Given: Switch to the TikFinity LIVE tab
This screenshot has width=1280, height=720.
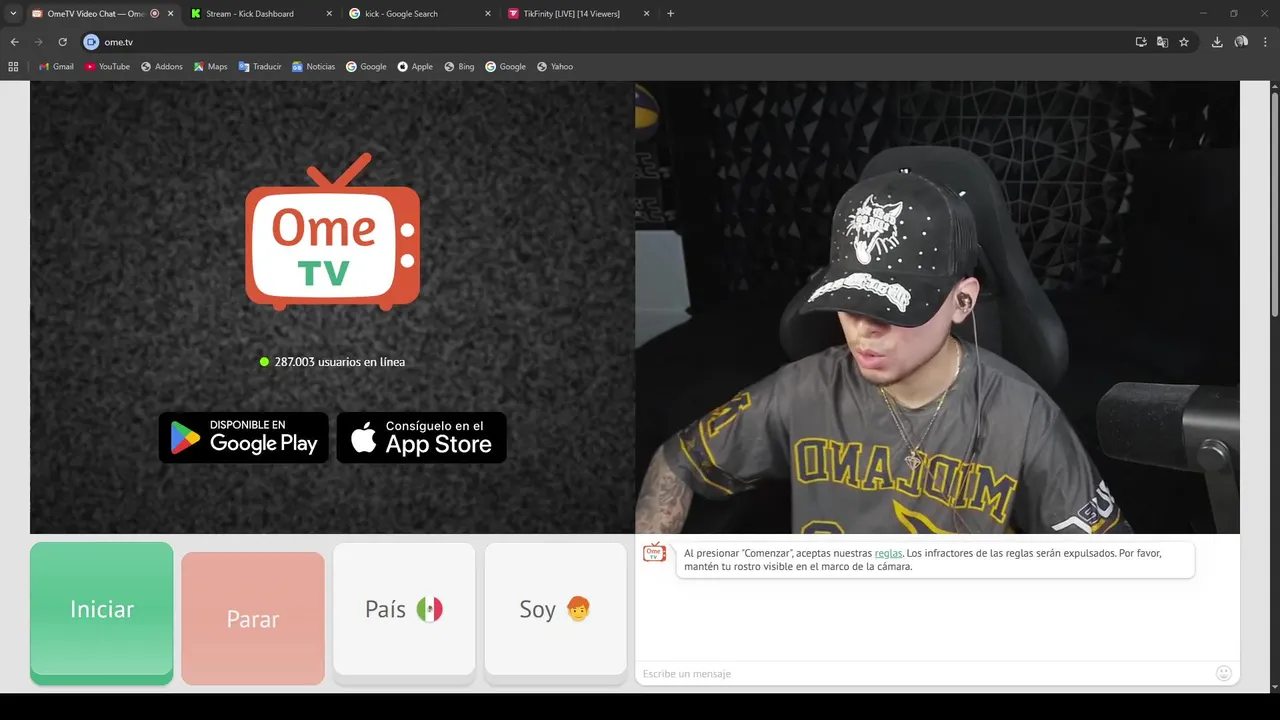Looking at the screenshot, I should pos(563,14).
